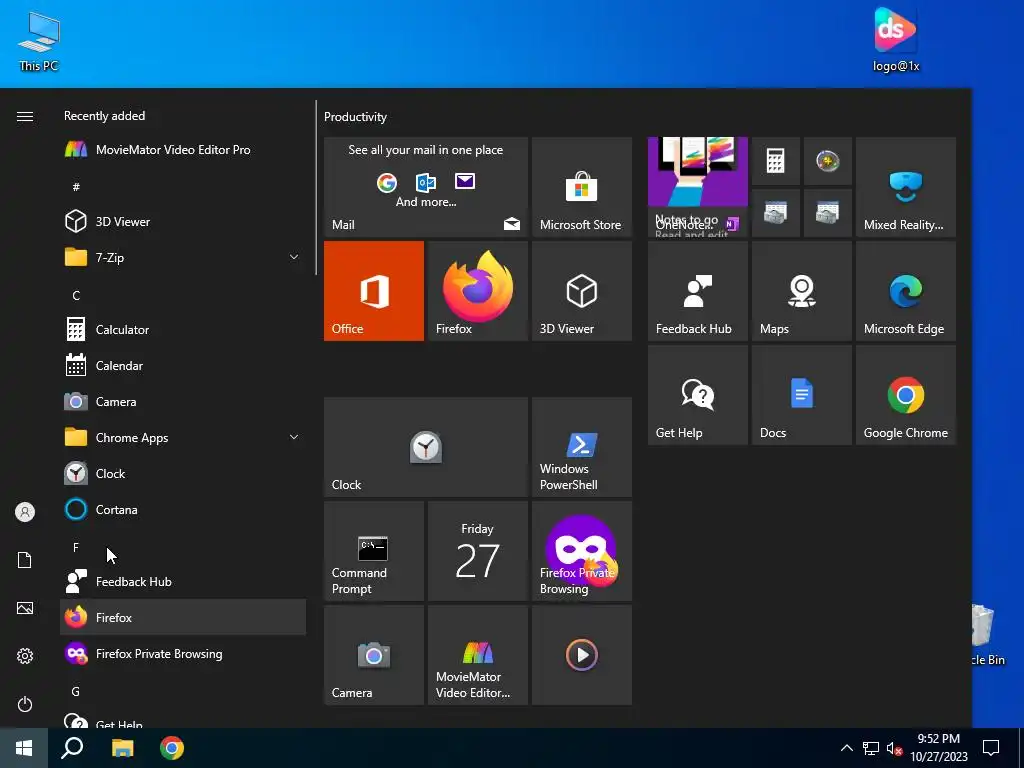Open the taskbar clock showing 9:52 PM
Image resolution: width=1024 pixels, height=768 pixels.
[x=938, y=748]
